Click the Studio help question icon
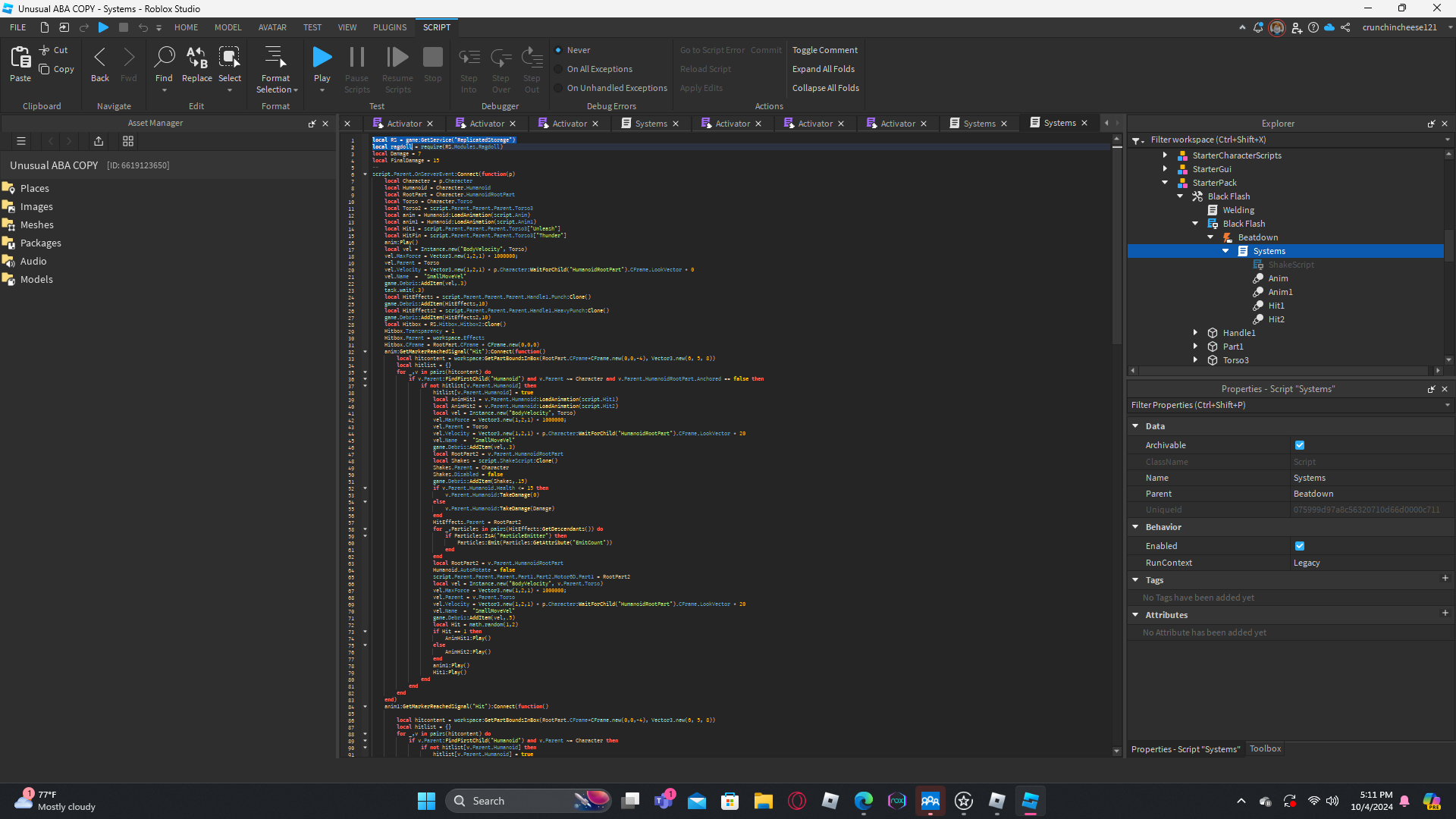 pos(1313,27)
